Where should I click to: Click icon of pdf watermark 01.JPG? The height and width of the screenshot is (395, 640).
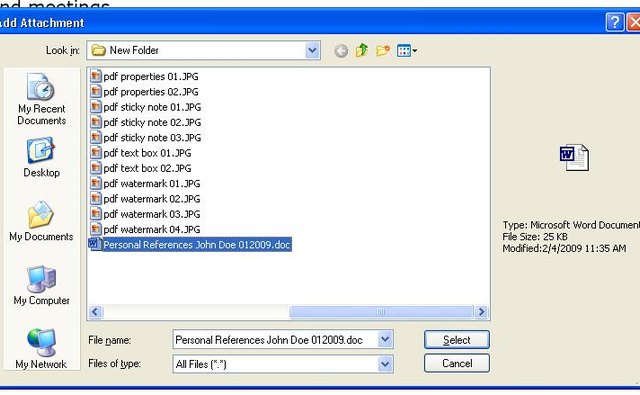(96, 183)
